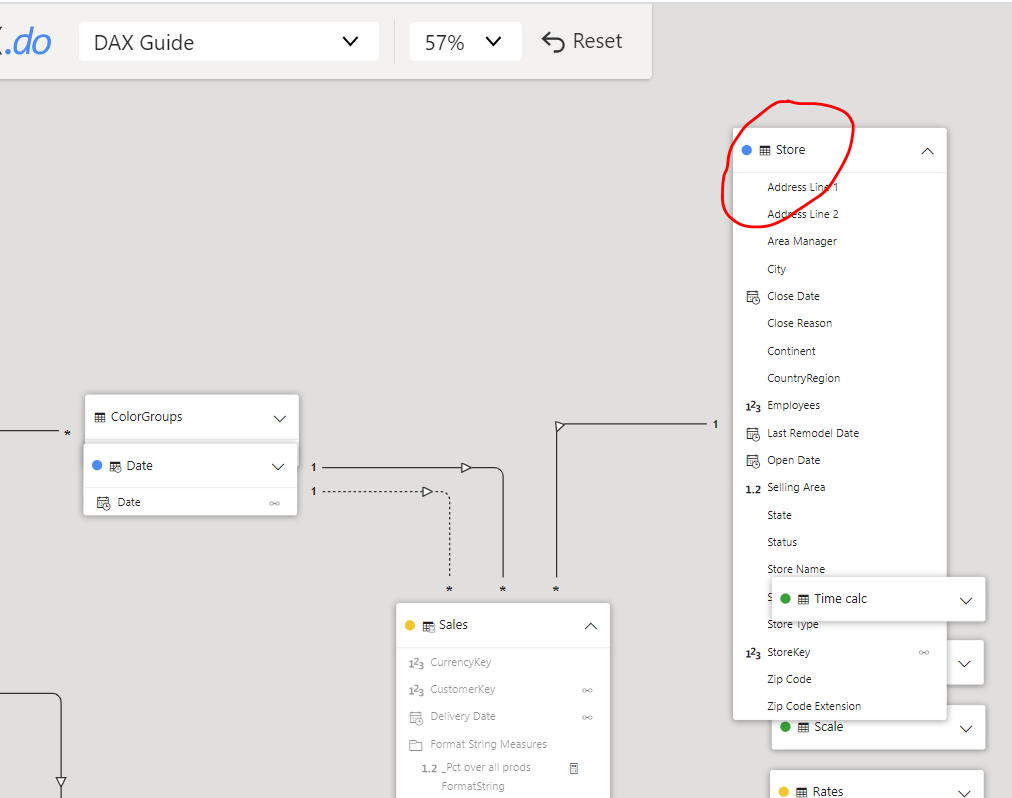Image resolution: width=1012 pixels, height=798 pixels.
Task: Open the 57% zoom level dropdown
Action: [465, 42]
